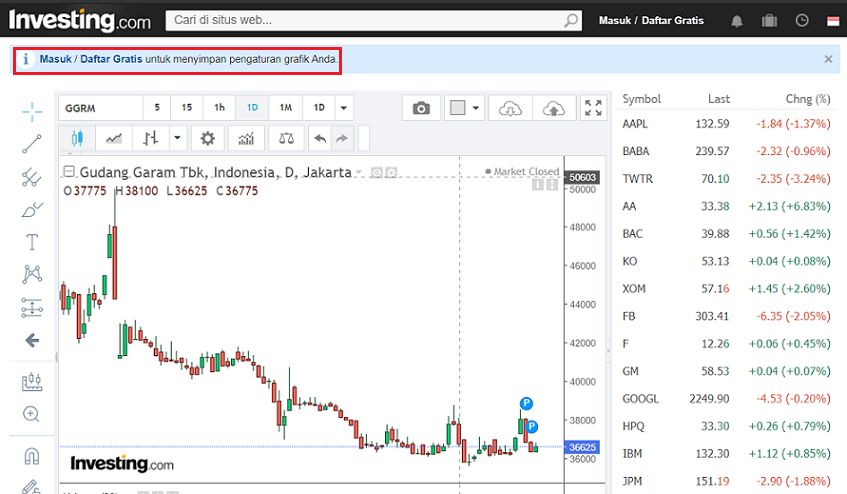
Task: Click the GGRM symbol input field
Action: click(101, 108)
